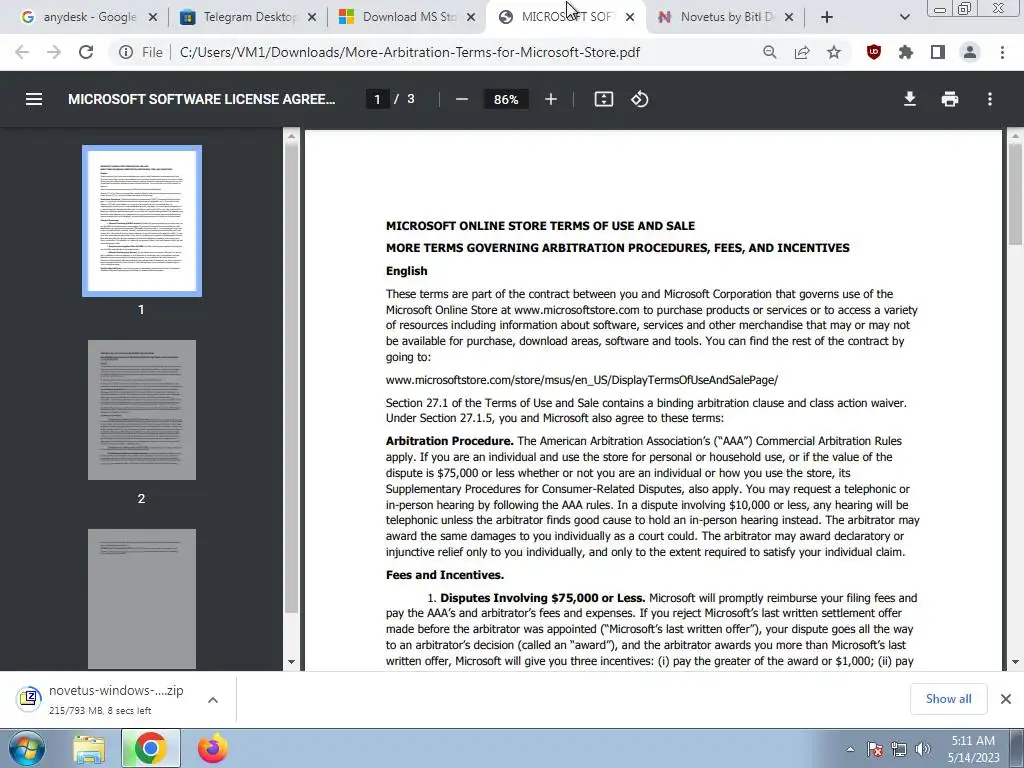Click the 86% zoom level field
This screenshot has height=768, width=1024.
click(506, 99)
